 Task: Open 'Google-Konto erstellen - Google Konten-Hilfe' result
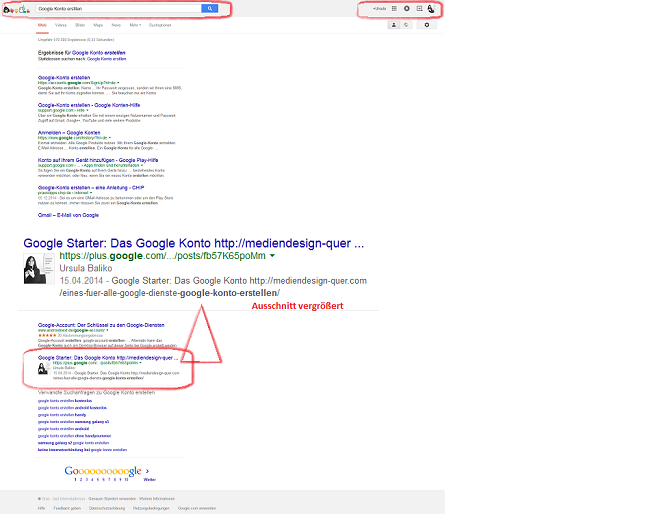point(89,105)
